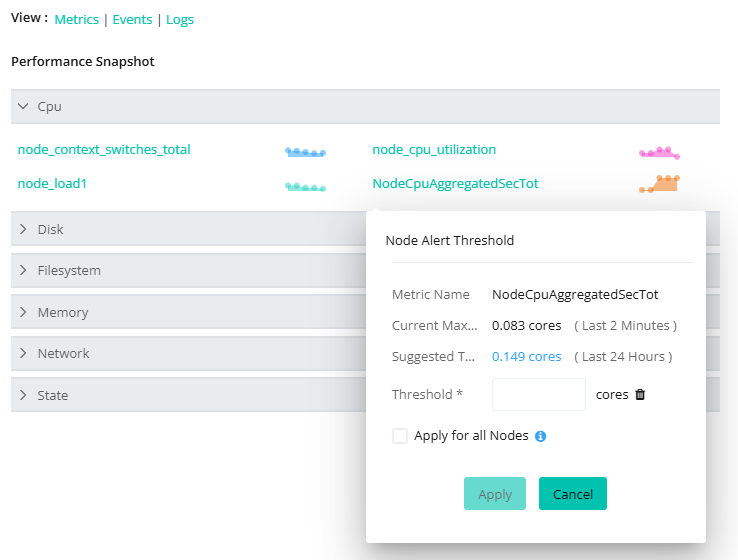Open the NodeCpuAggregatedSecTot orange sparkline chart

[660, 184]
